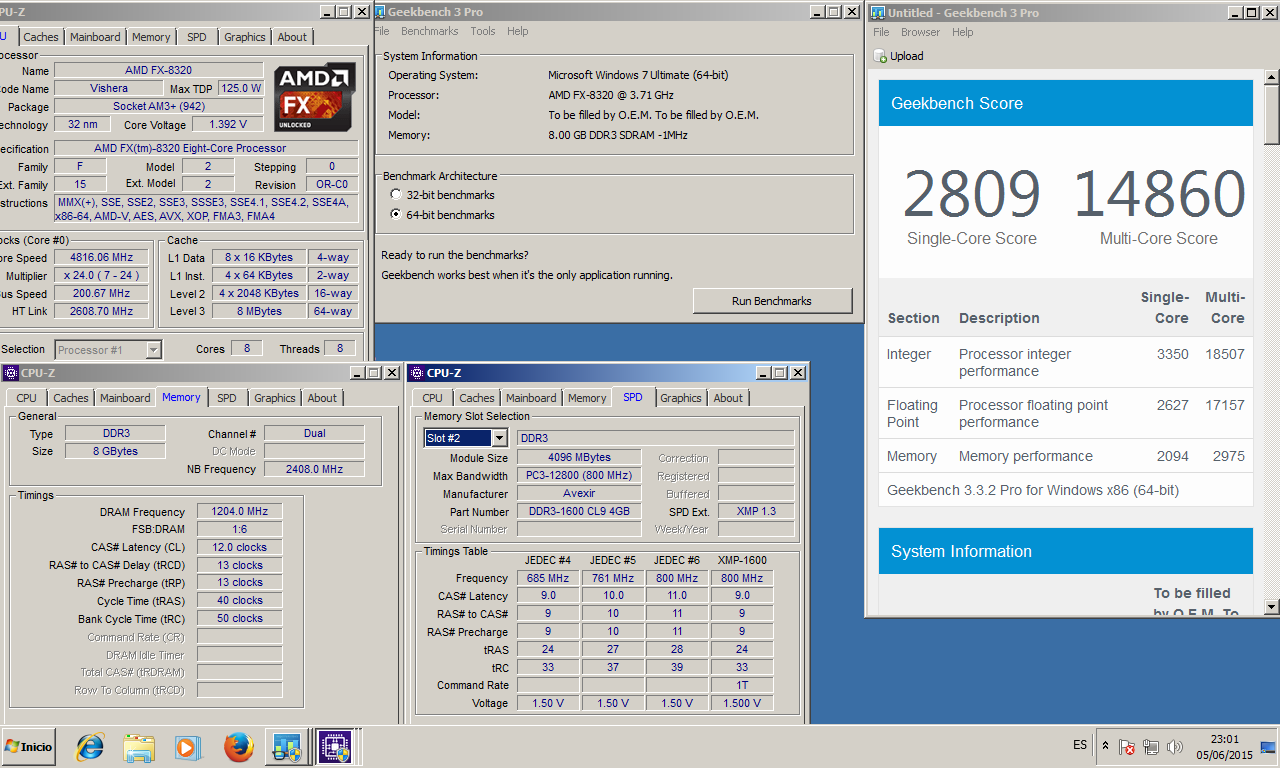Open Mainboard tab in CPU-Z Memory window
The width and height of the screenshot is (1280, 768).
[125, 398]
